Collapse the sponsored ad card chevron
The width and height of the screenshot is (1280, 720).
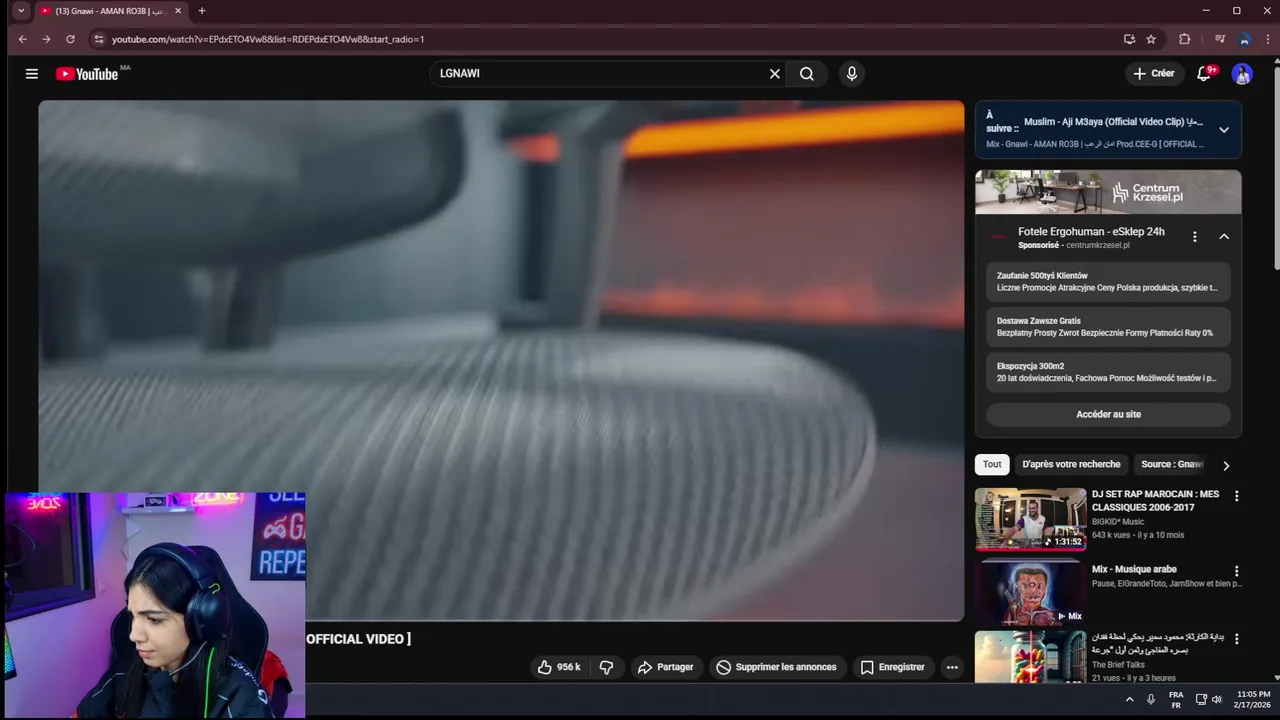click(x=1224, y=237)
